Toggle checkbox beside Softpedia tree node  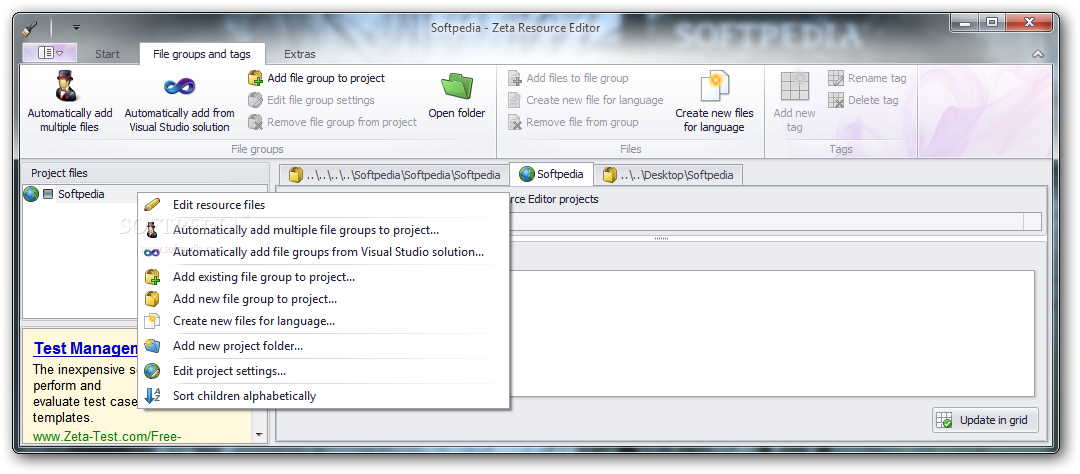48,194
